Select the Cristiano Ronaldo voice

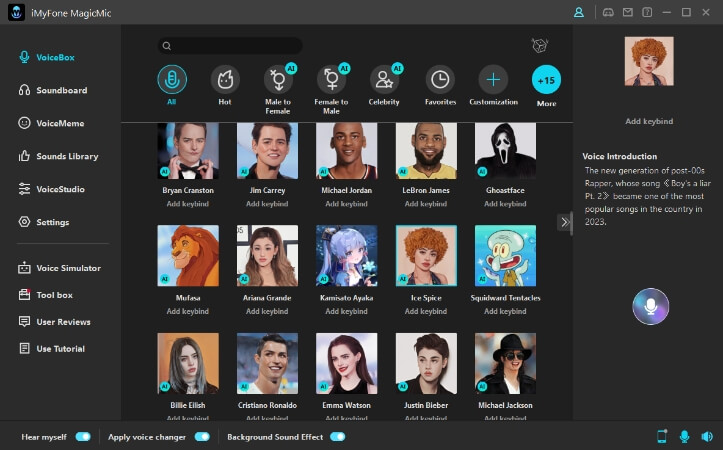point(267,363)
